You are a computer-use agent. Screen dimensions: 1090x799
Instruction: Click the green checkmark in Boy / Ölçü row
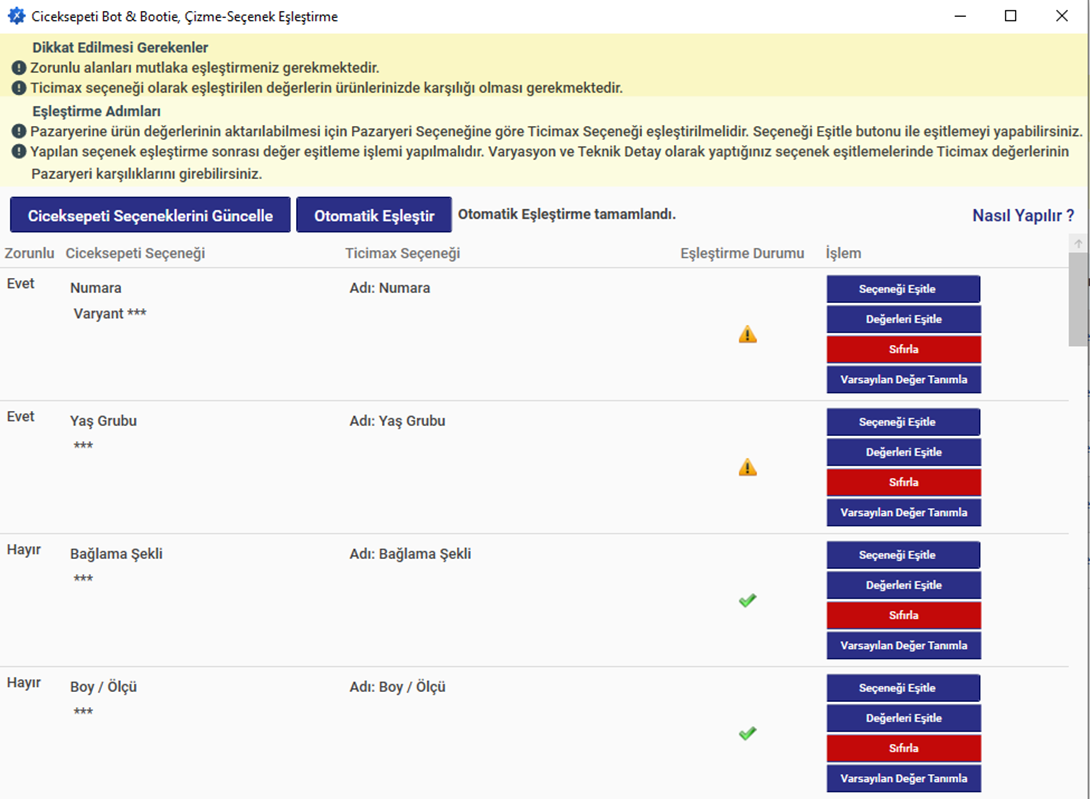(747, 733)
